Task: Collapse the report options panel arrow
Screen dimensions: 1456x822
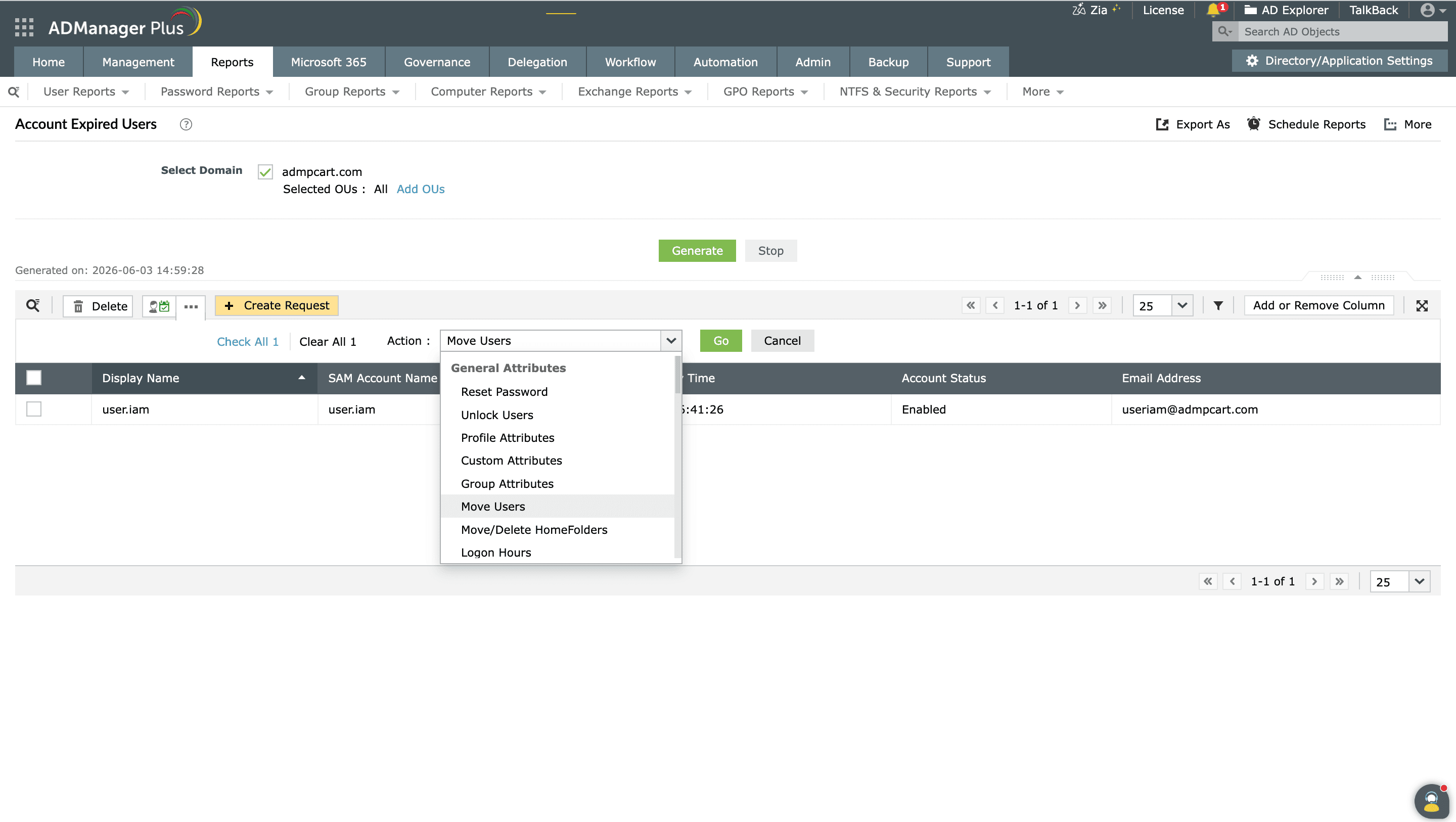Action: pyautogui.click(x=1357, y=277)
